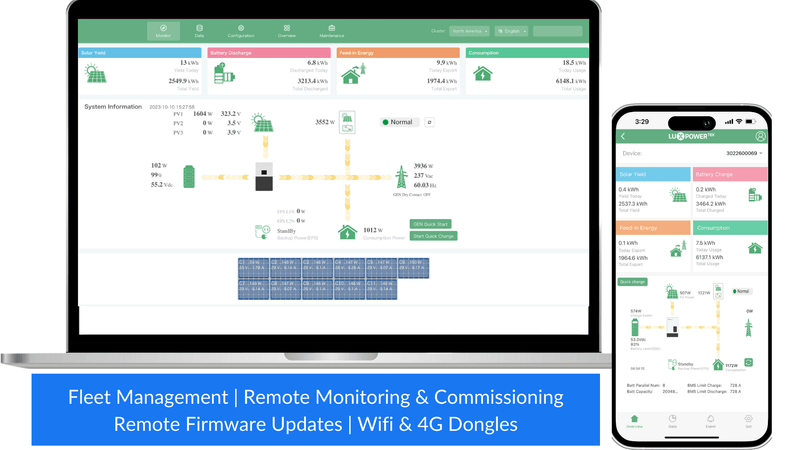
Task: Tap the Quick charge button on phone
Action: 632,282
